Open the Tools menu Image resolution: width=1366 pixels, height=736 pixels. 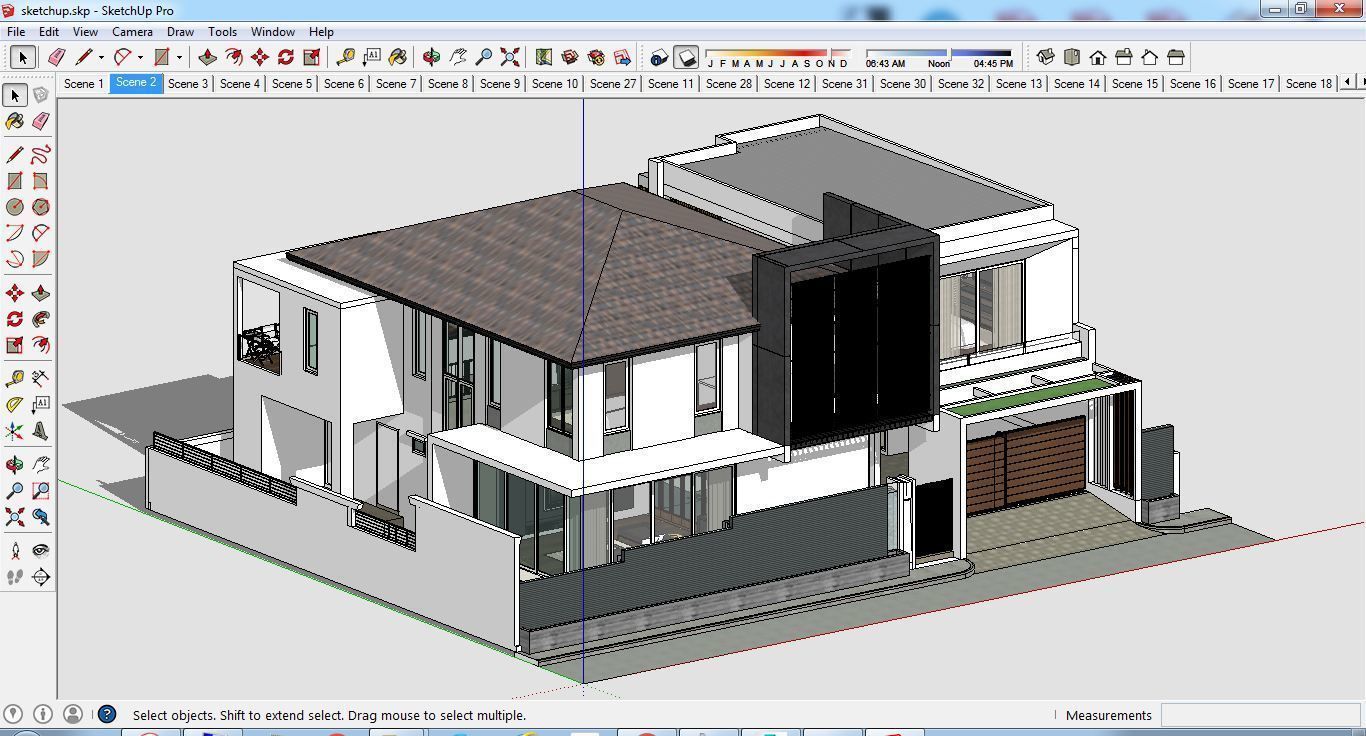coord(222,31)
